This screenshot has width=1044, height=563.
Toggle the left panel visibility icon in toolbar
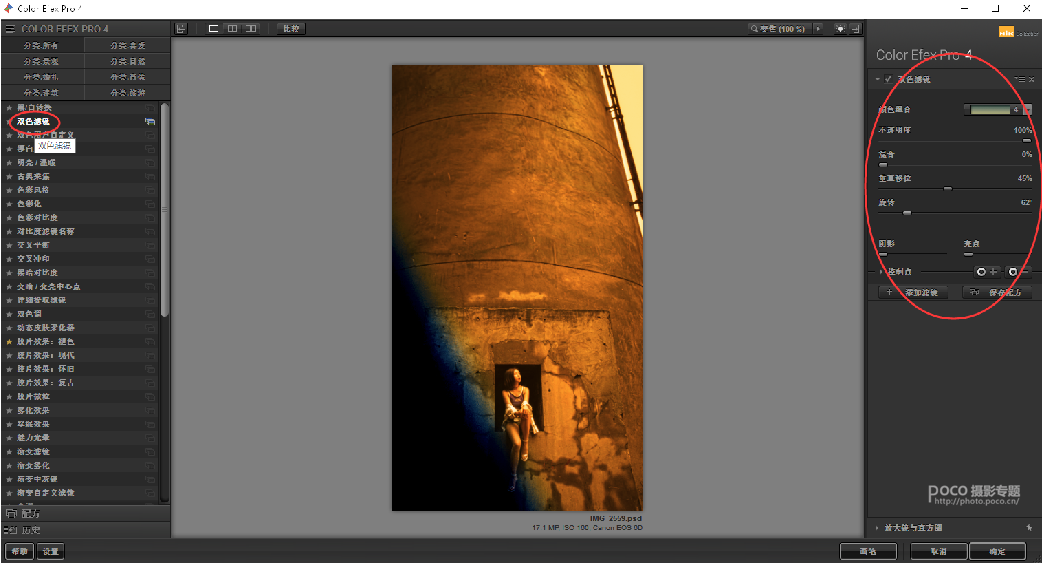pyautogui.click(x=181, y=29)
